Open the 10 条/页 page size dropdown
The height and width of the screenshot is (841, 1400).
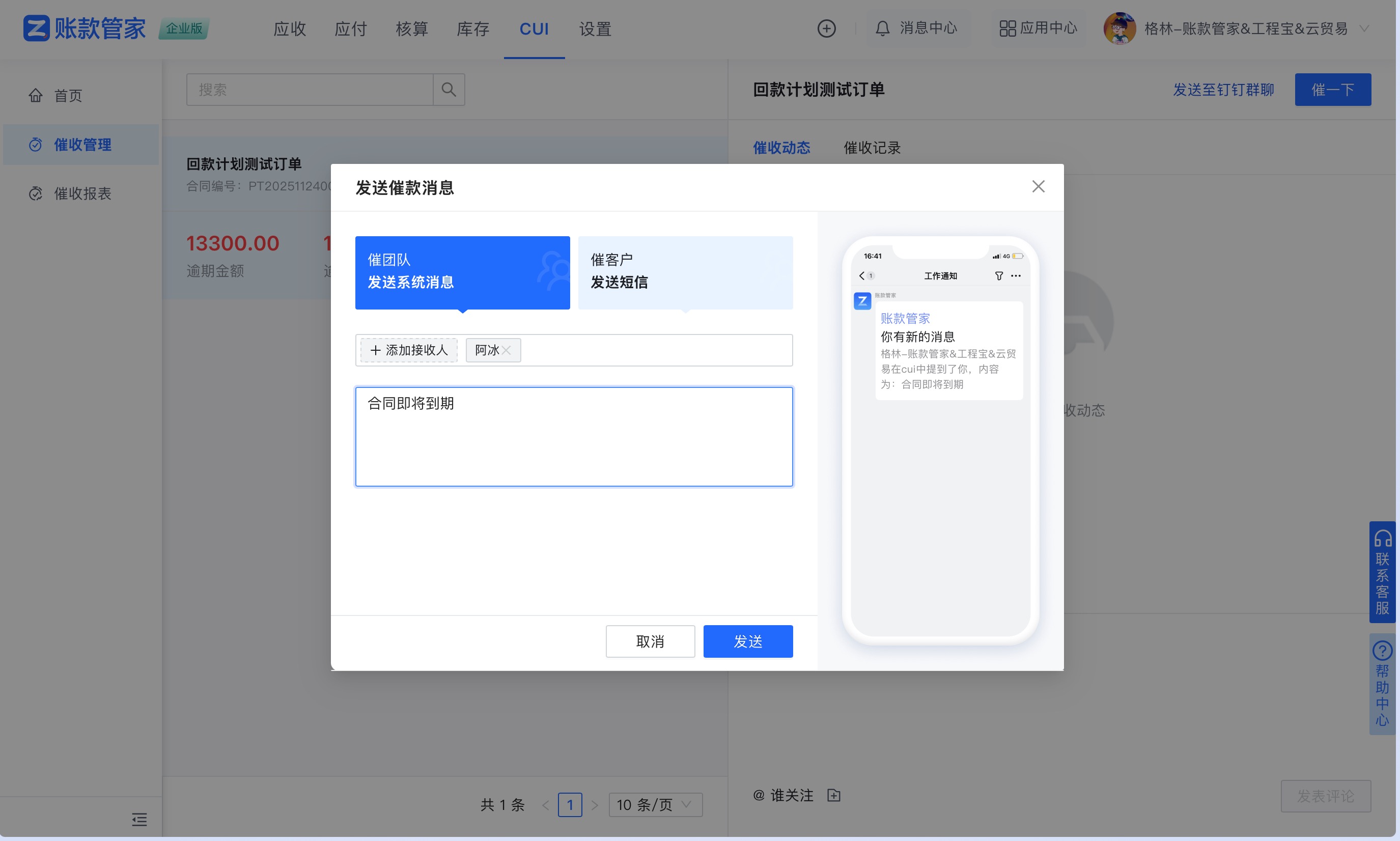655,804
